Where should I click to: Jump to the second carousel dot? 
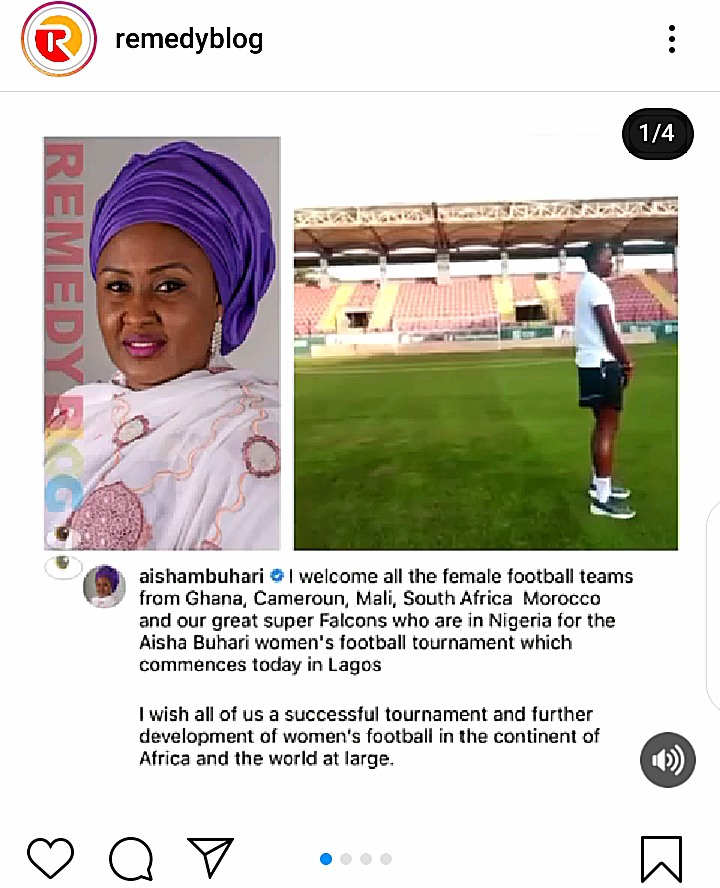[x=346, y=859]
